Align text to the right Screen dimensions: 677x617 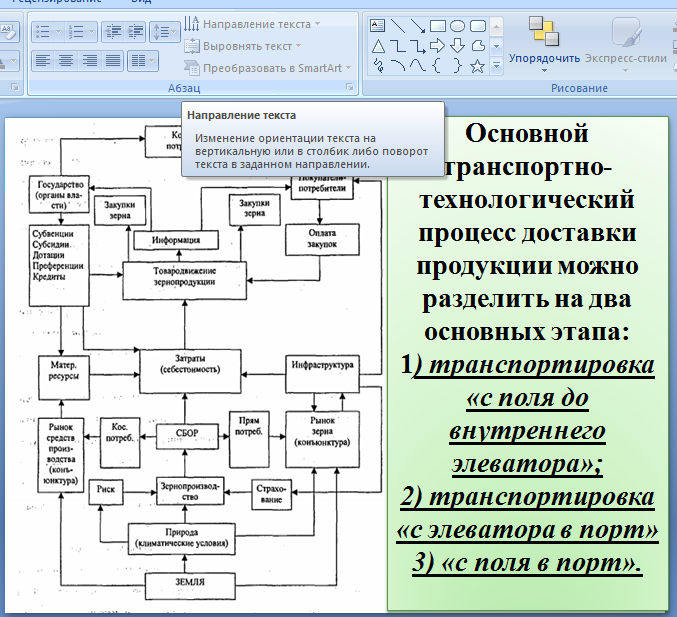pos(89,60)
